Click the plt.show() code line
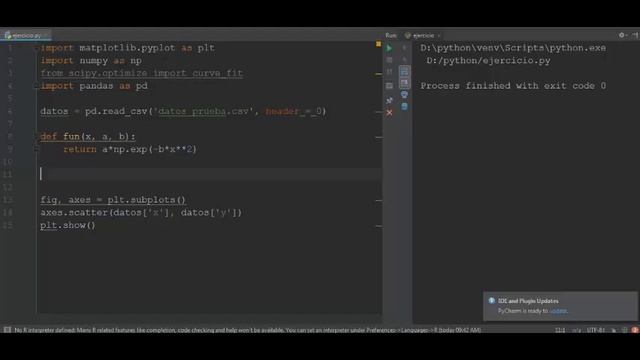Image resolution: width=640 pixels, height=360 pixels. 68,225
